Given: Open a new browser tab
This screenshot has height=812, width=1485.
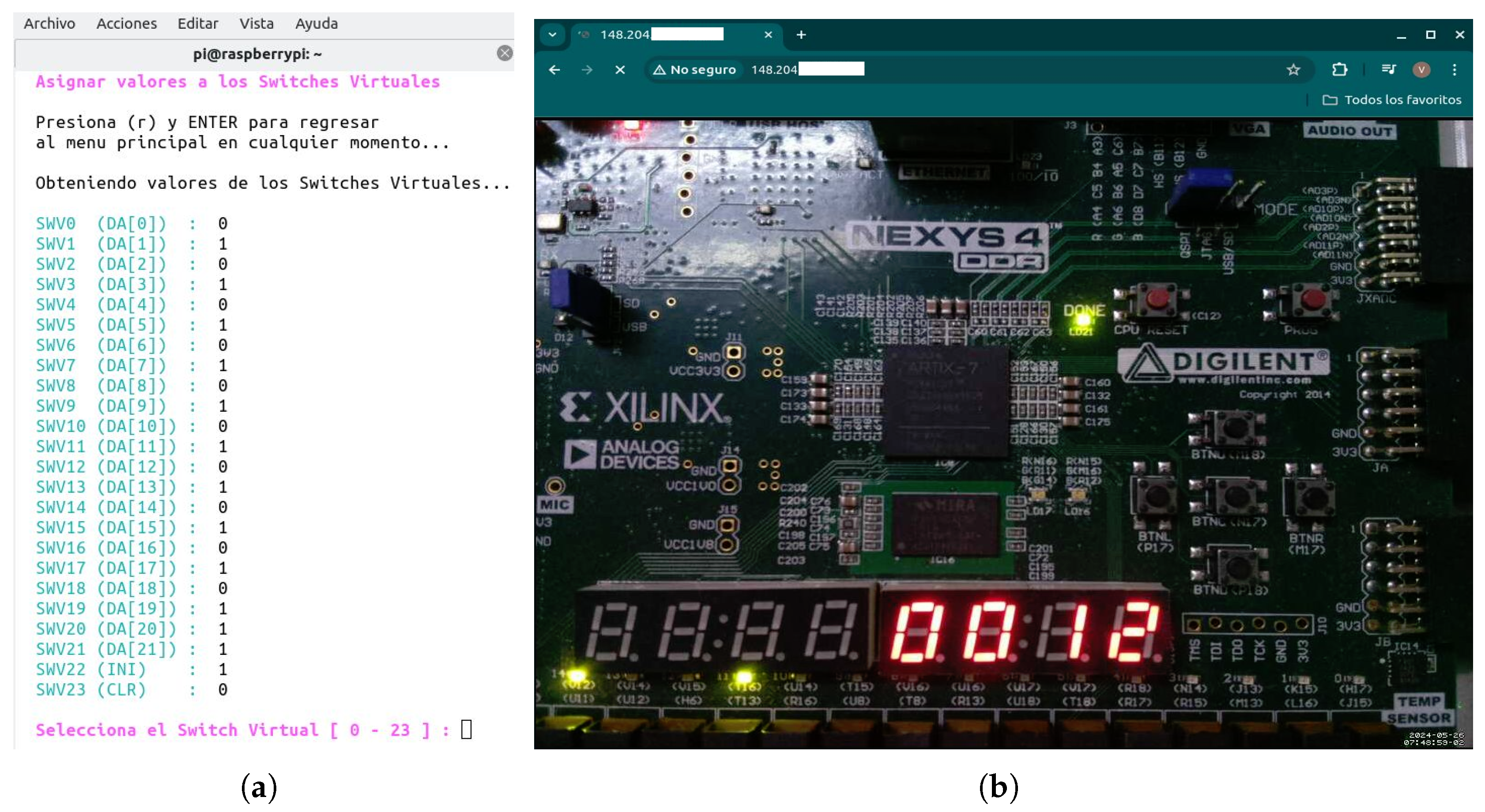Looking at the screenshot, I should (801, 34).
